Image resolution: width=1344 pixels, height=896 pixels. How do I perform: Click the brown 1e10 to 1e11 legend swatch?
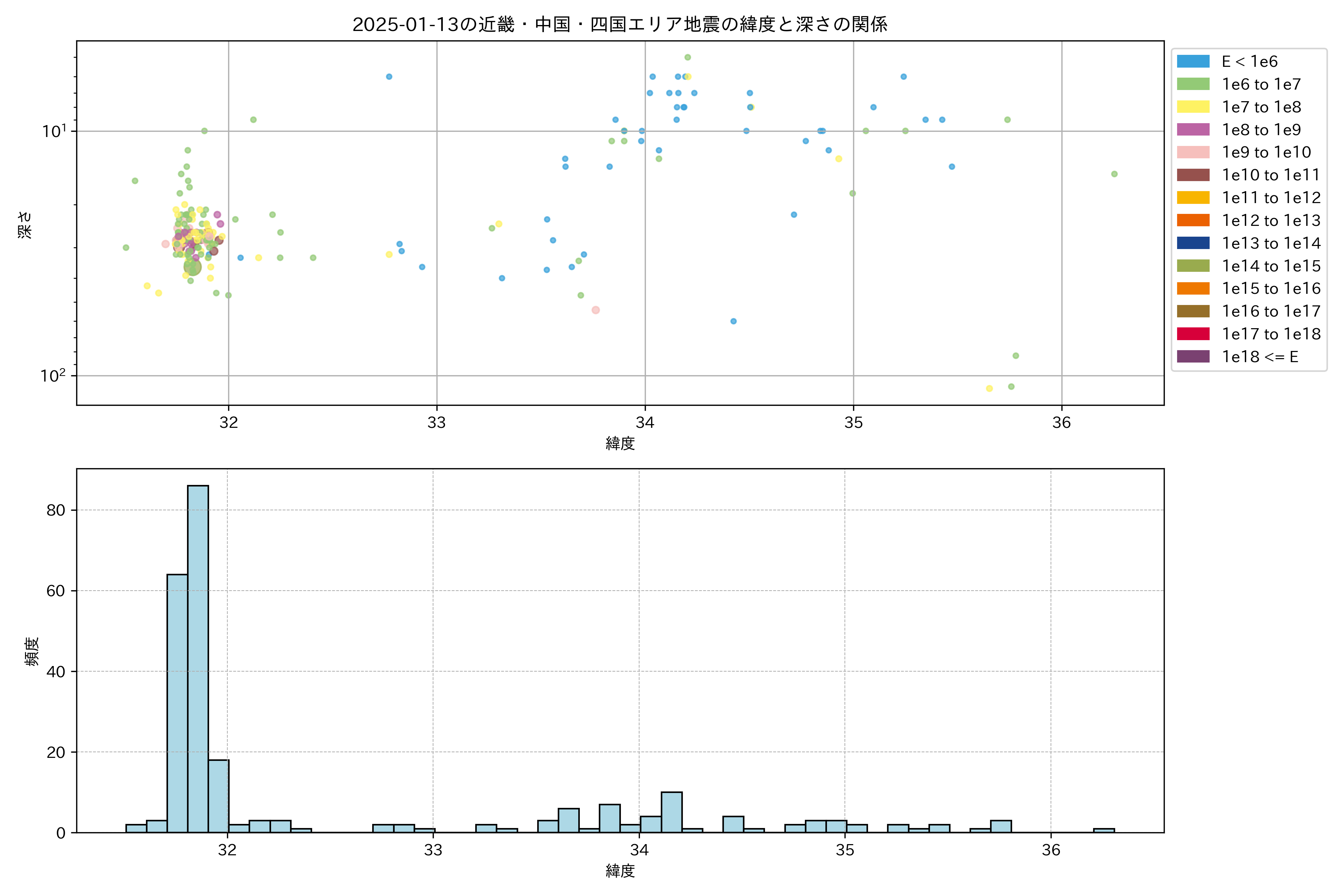[x=1193, y=175]
